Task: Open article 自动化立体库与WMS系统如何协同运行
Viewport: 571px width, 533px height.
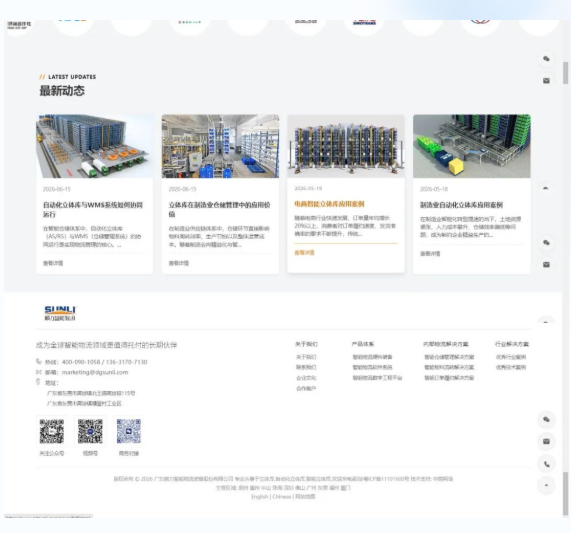Action: point(93,210)
